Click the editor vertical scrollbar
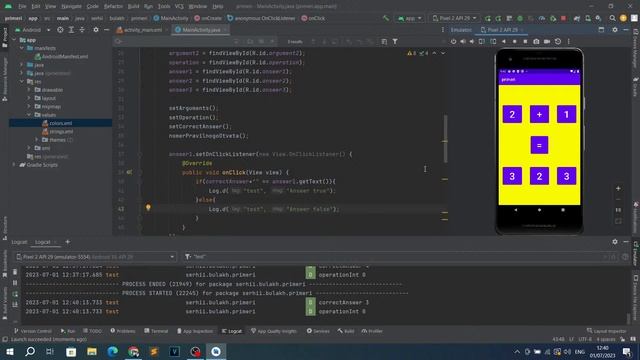 coord(445,139)
